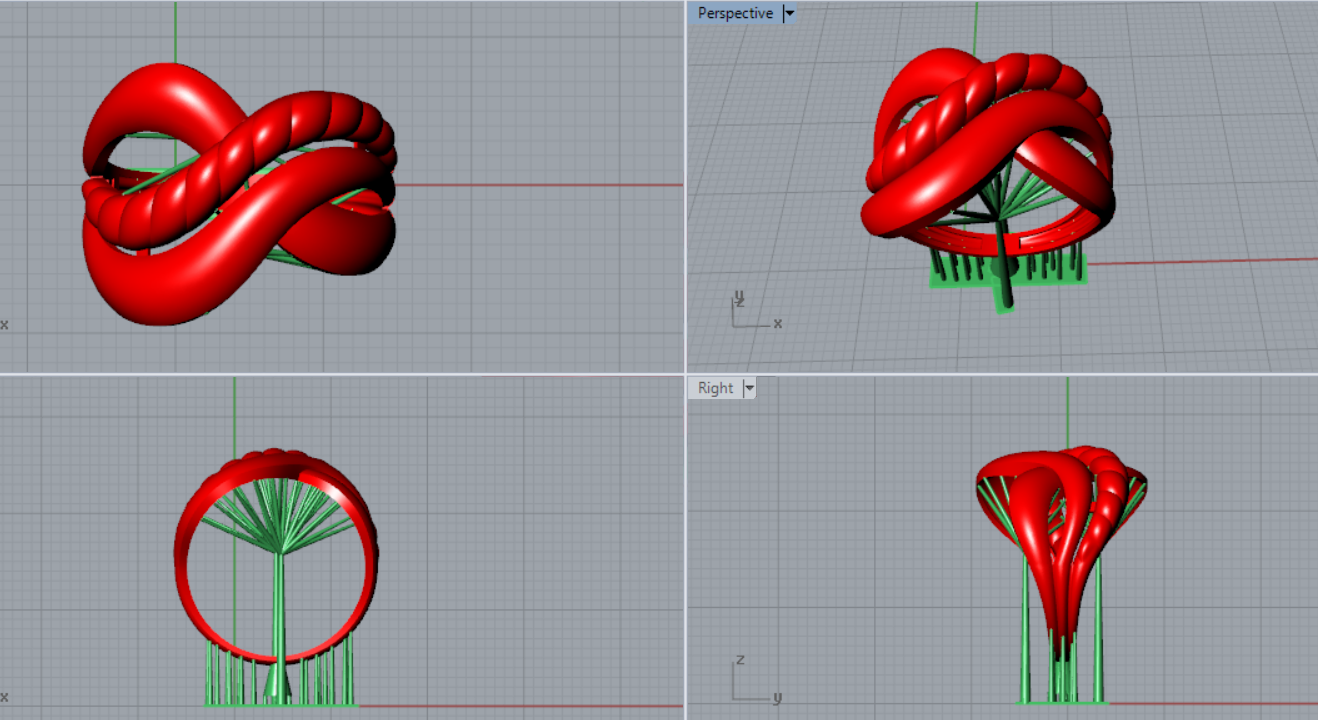Viewport: 1318px width, 720px height.
Task: Click the horizontal divider between top and bottom viewports
Action: point(340,374)
